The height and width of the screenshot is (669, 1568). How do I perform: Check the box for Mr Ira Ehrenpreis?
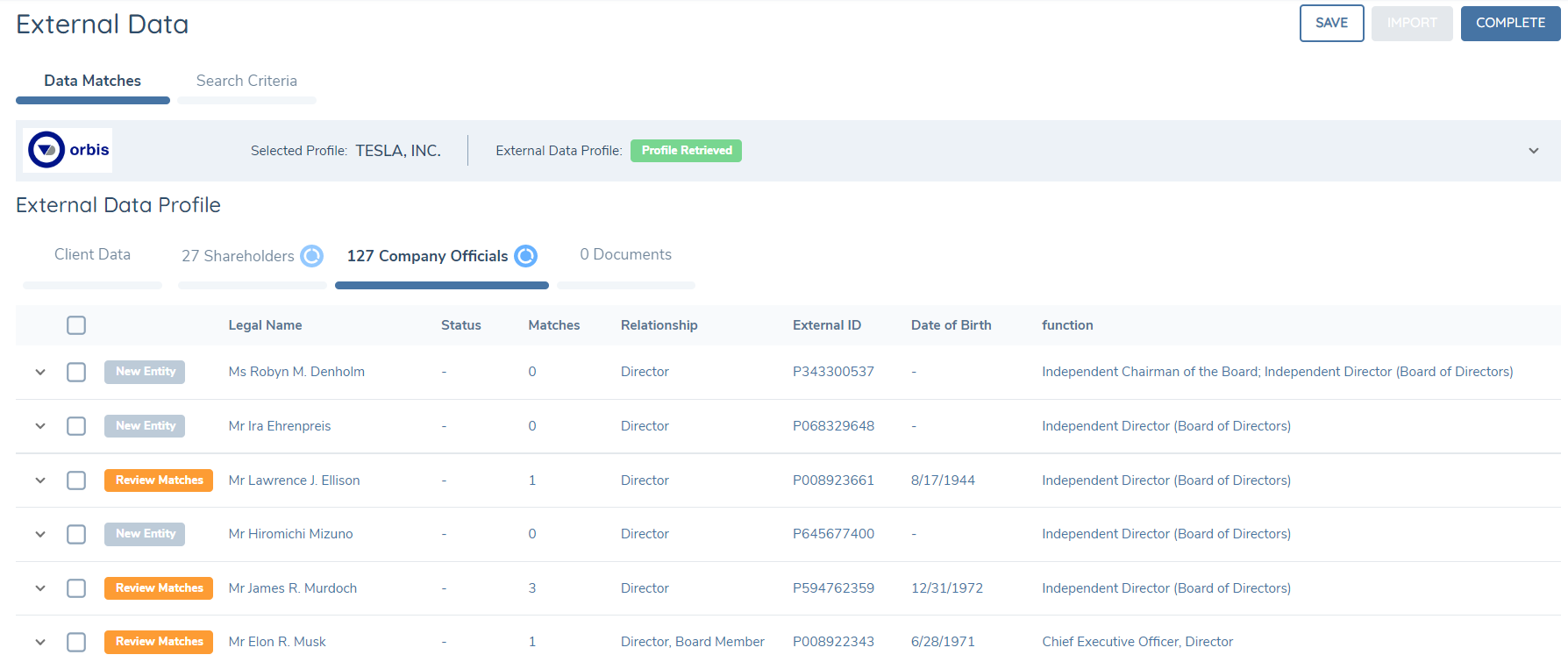click(x=76, y=426)
